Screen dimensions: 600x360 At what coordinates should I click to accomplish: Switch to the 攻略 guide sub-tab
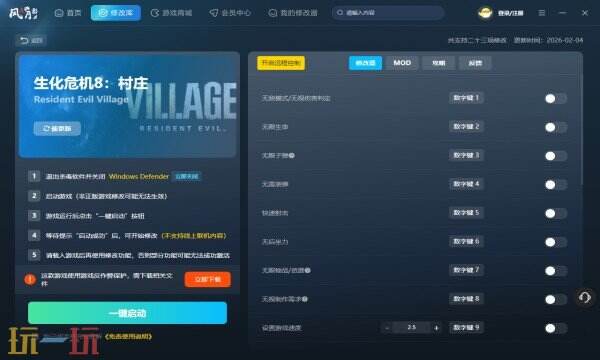[439, 63]
